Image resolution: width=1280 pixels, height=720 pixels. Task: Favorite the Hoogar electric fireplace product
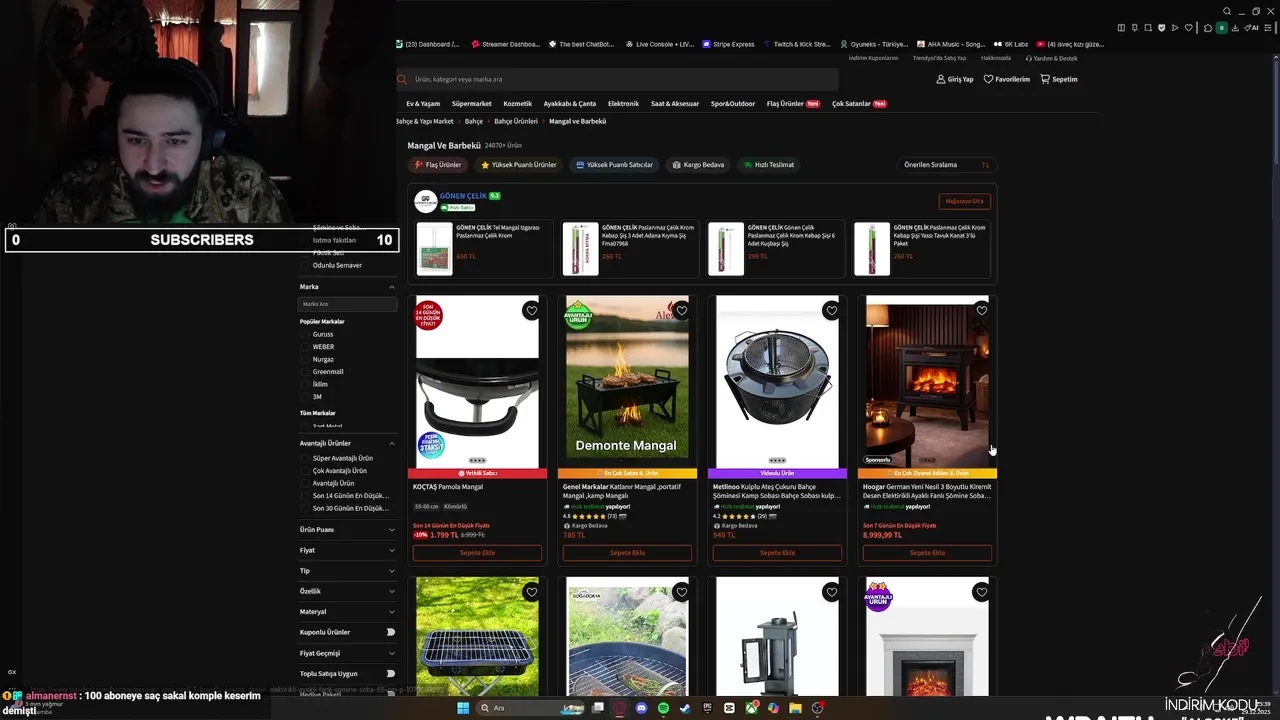[981, 311]
